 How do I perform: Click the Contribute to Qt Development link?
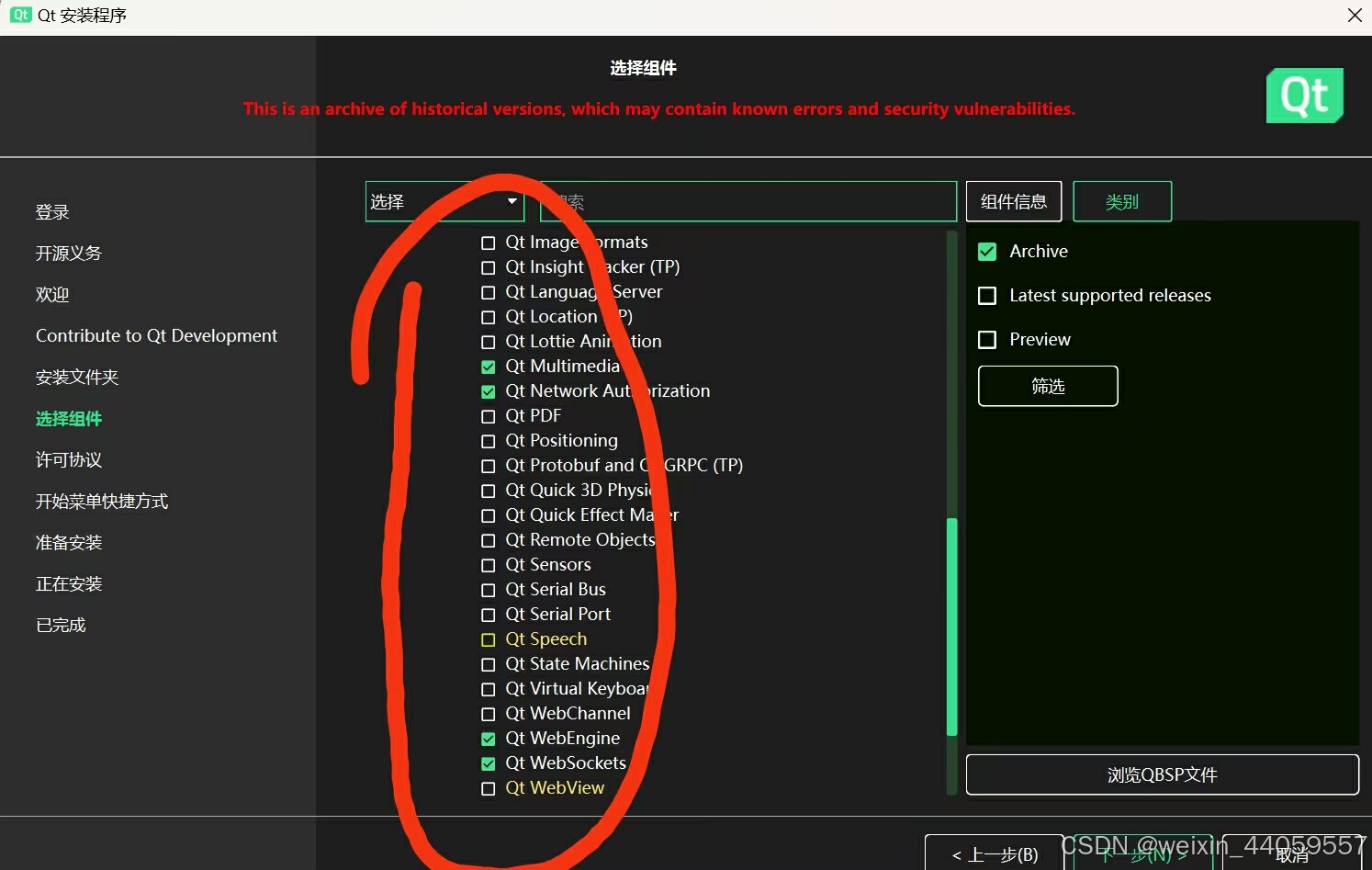point(156,335)
